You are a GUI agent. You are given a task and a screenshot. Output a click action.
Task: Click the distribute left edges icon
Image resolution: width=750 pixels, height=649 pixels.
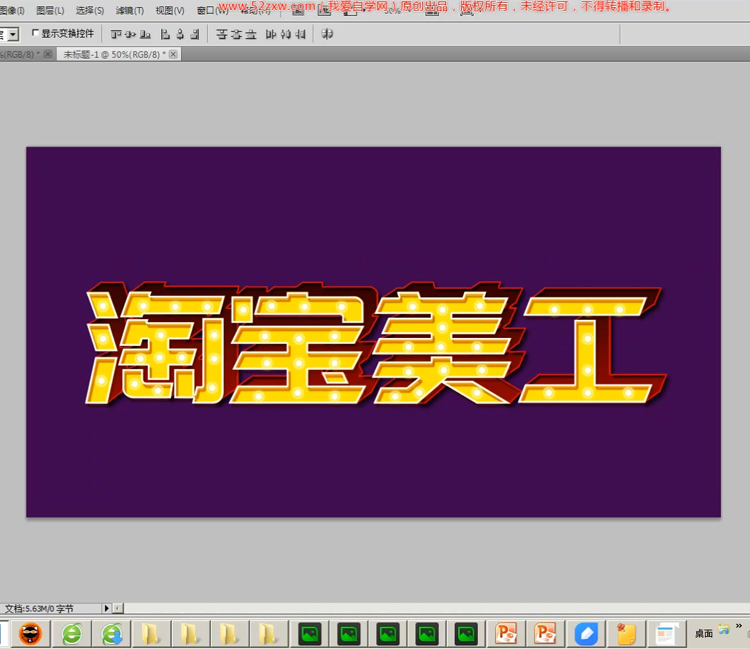pos(271,34)
